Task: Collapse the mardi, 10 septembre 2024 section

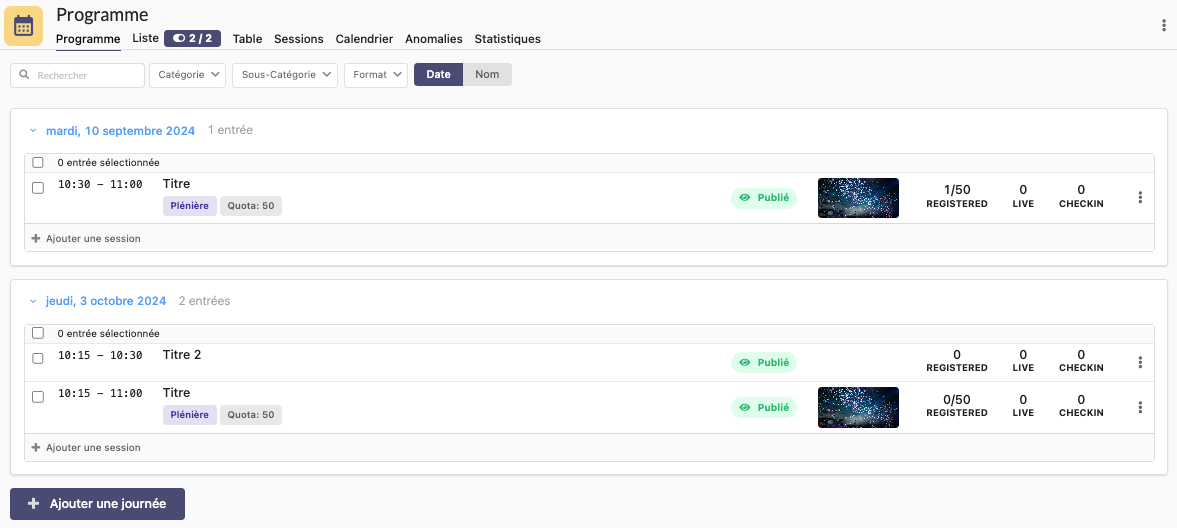Action: 33,130
